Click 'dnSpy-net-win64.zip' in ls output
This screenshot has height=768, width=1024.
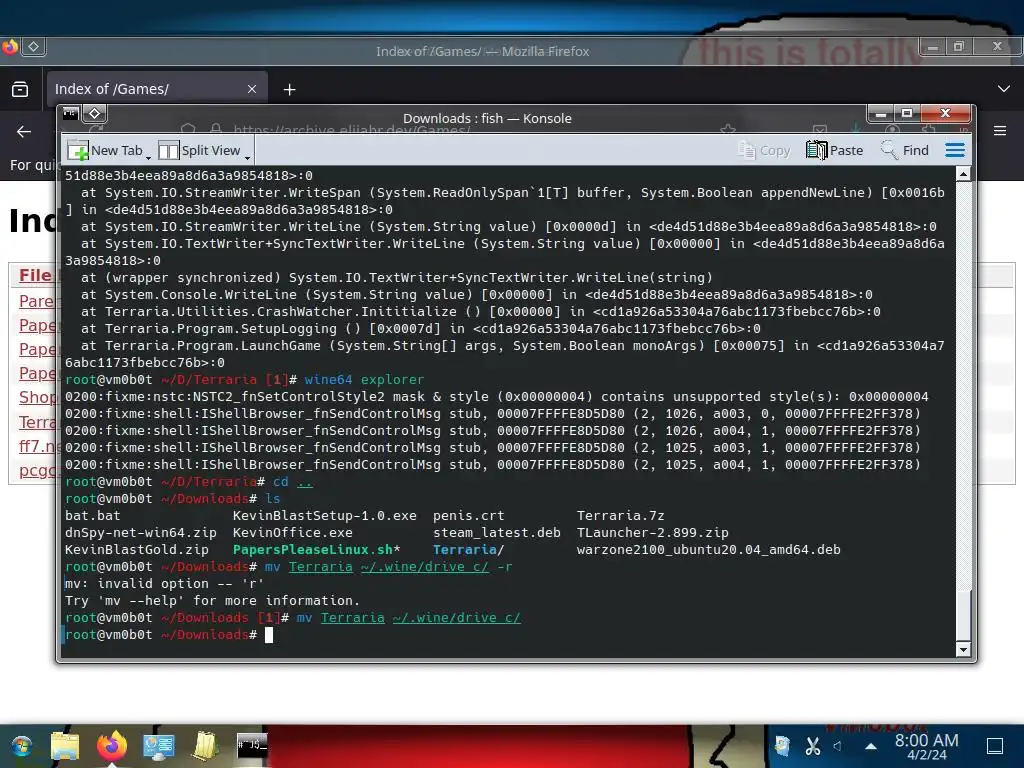tap(140, 533)
